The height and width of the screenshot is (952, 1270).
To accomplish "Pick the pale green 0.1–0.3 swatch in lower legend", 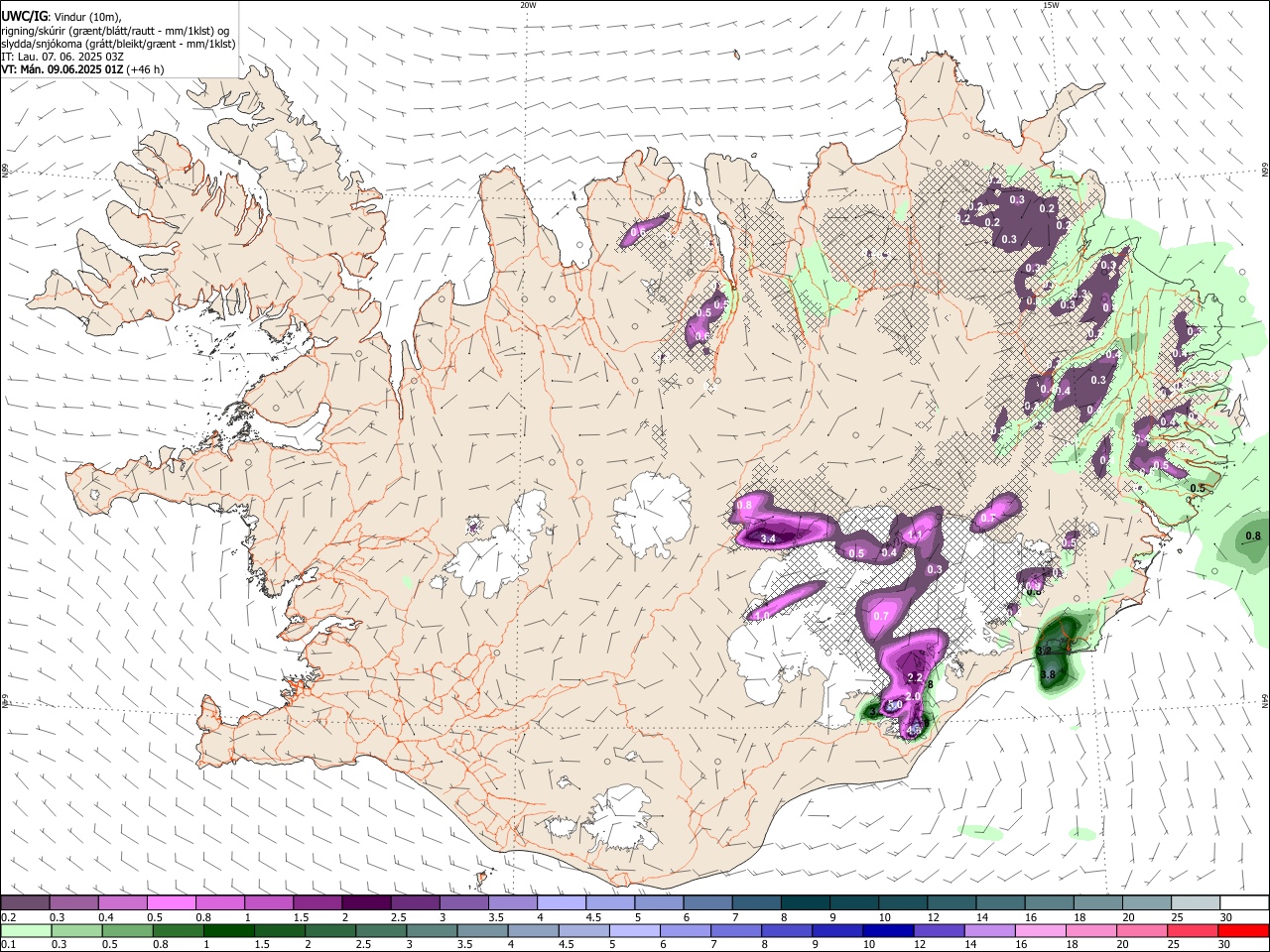I will pyautogui.click(x=25, y=930).
